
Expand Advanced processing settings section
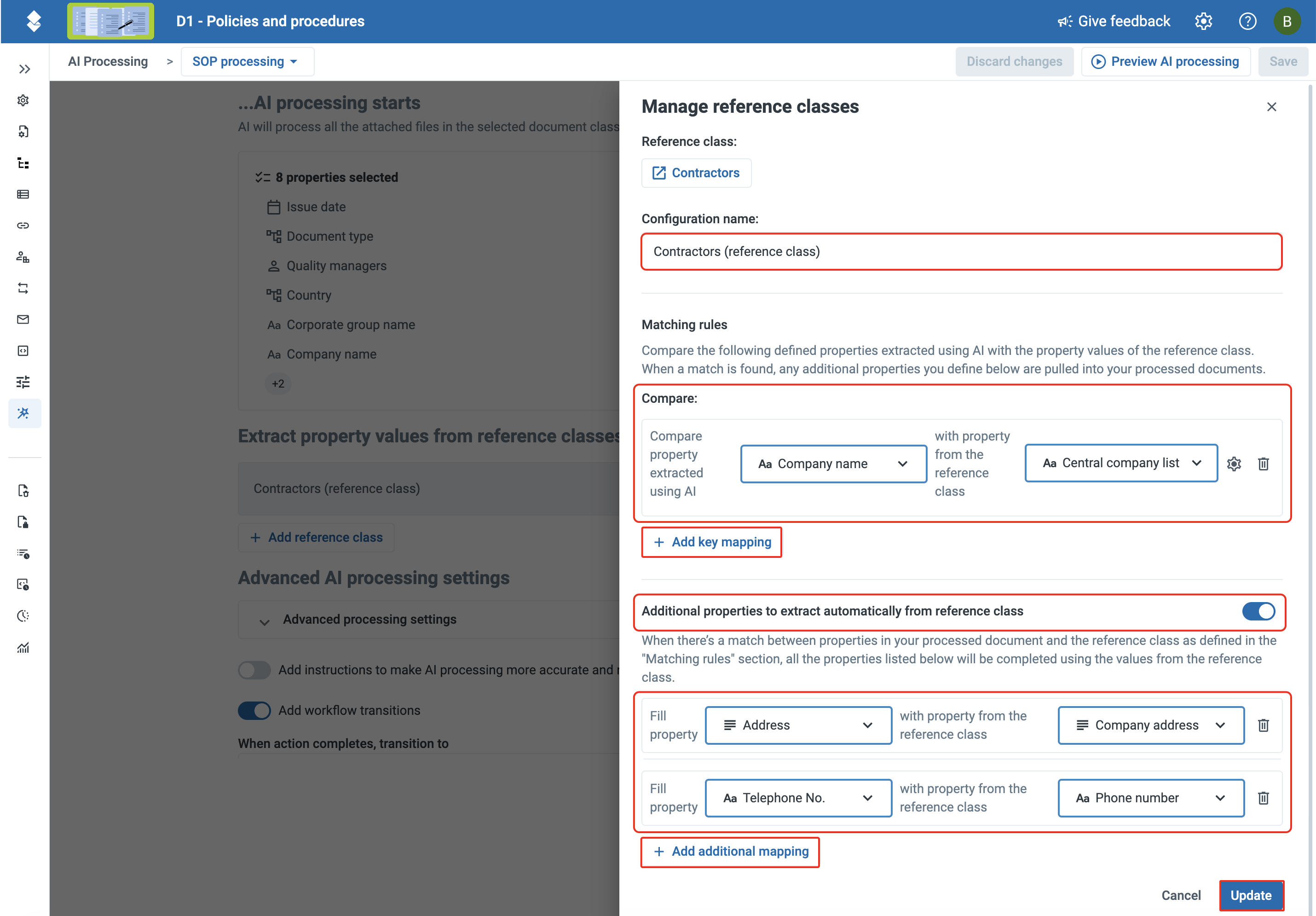(x=369, y=620)
